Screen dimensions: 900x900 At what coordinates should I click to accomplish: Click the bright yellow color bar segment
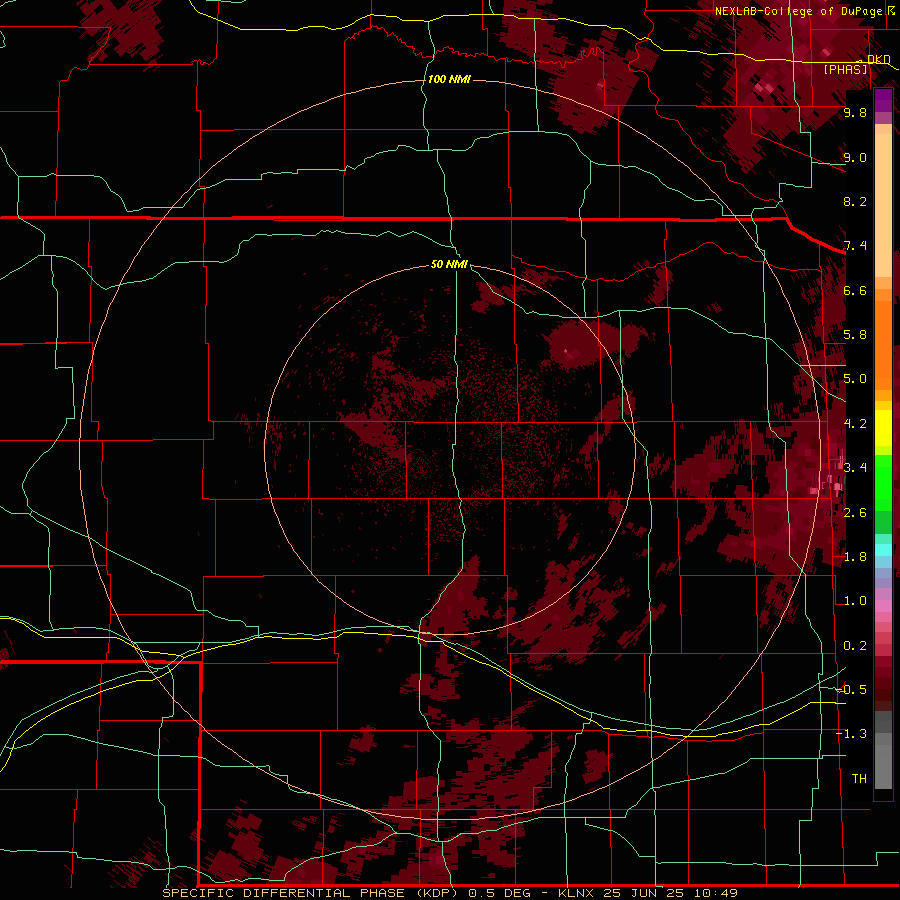tap(883, 428)
